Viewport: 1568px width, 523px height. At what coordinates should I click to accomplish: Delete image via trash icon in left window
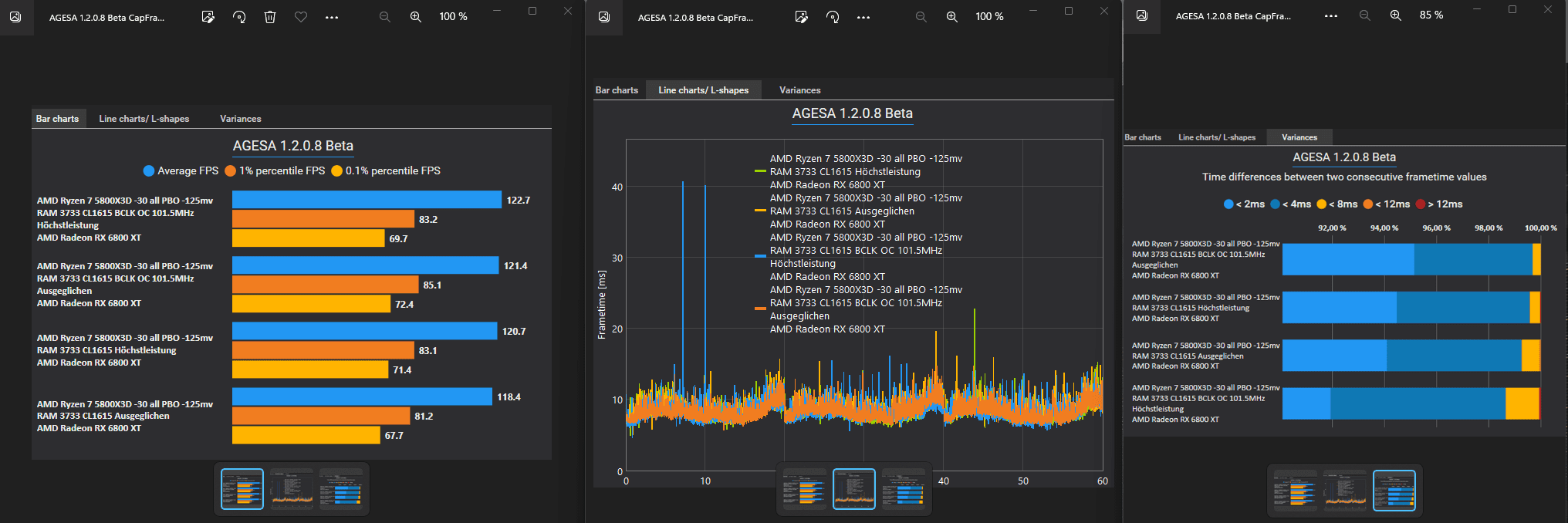coord(270,17)
